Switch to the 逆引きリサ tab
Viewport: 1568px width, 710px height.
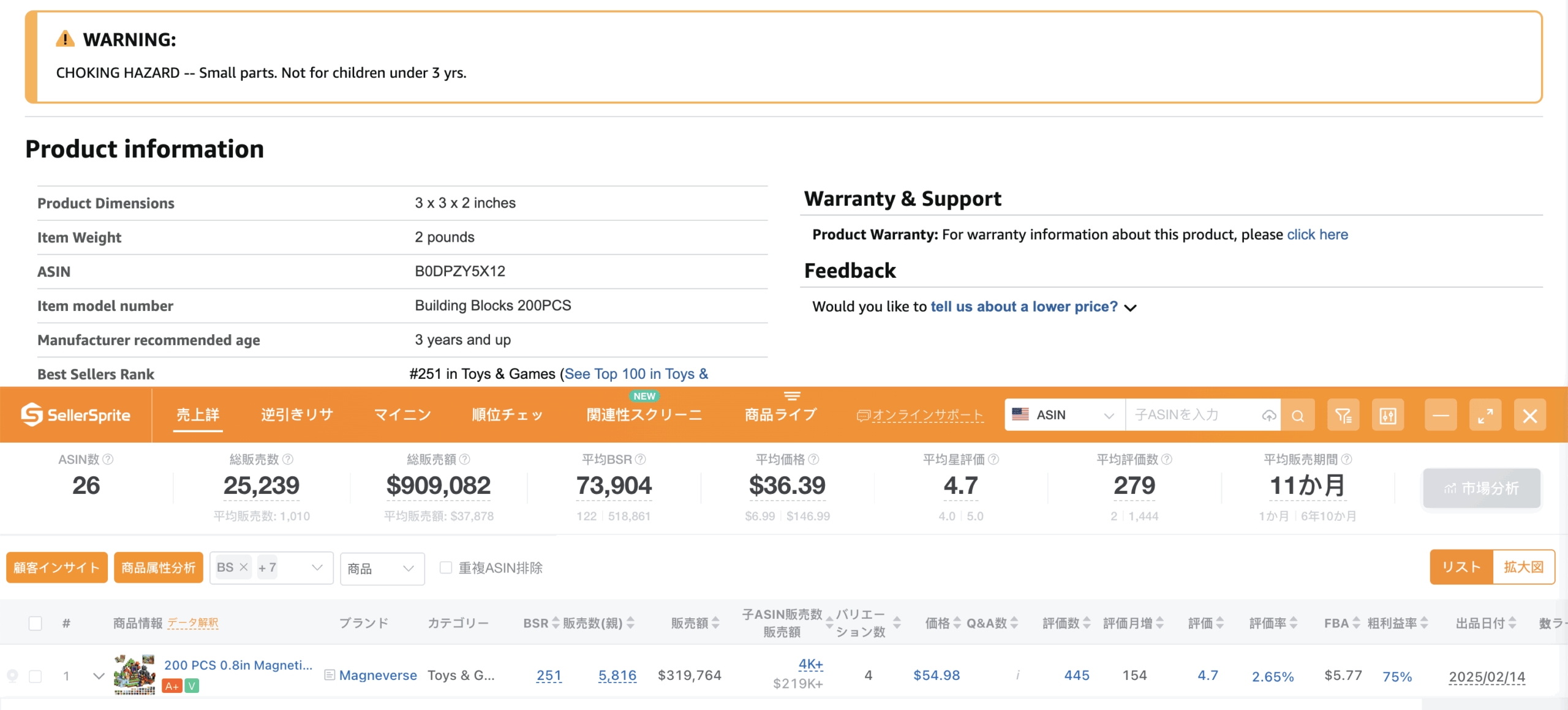297,415
